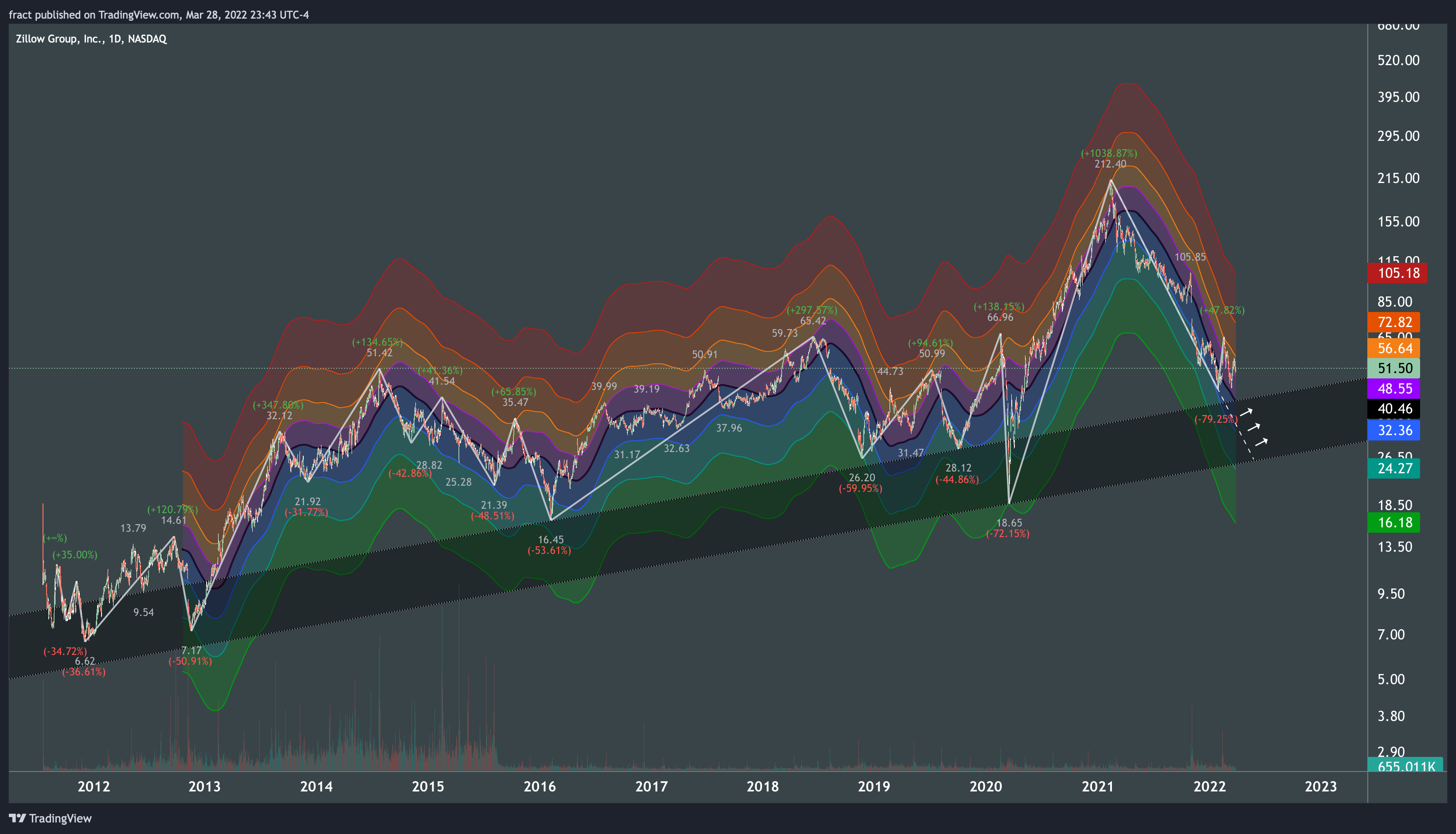Screen dimensions: 1456x834
Task: Click the (-44.86%) drop annotation
Action: pos(958,480)
